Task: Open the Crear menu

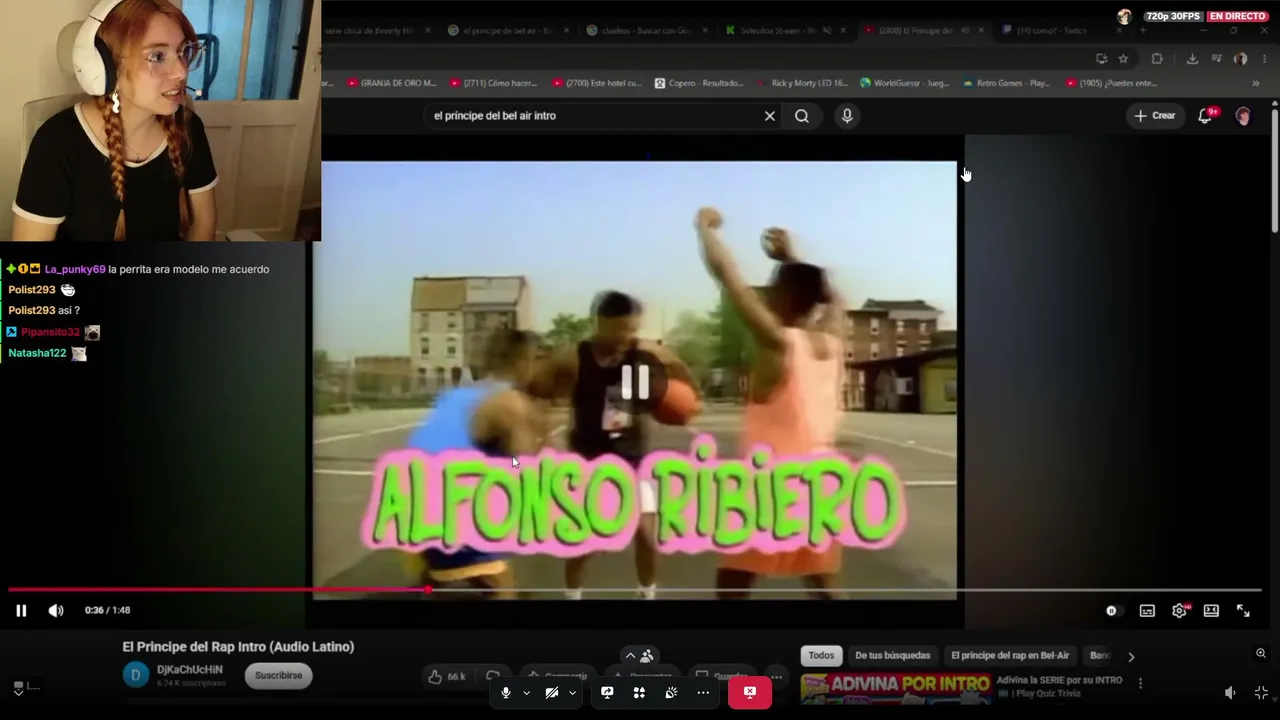Action: (1155, 116)
